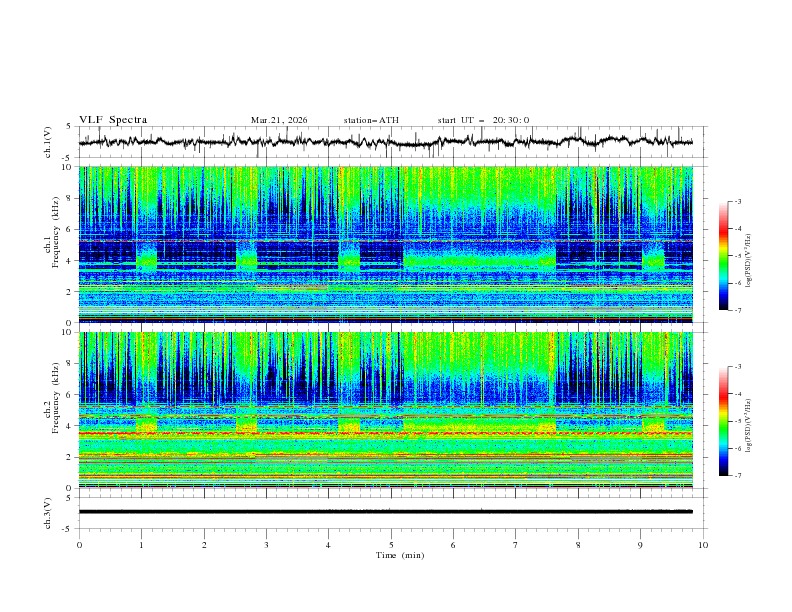792x612 pixels.
Task: Click the "6" tick on the time axis
Action: tap(453, 545)
